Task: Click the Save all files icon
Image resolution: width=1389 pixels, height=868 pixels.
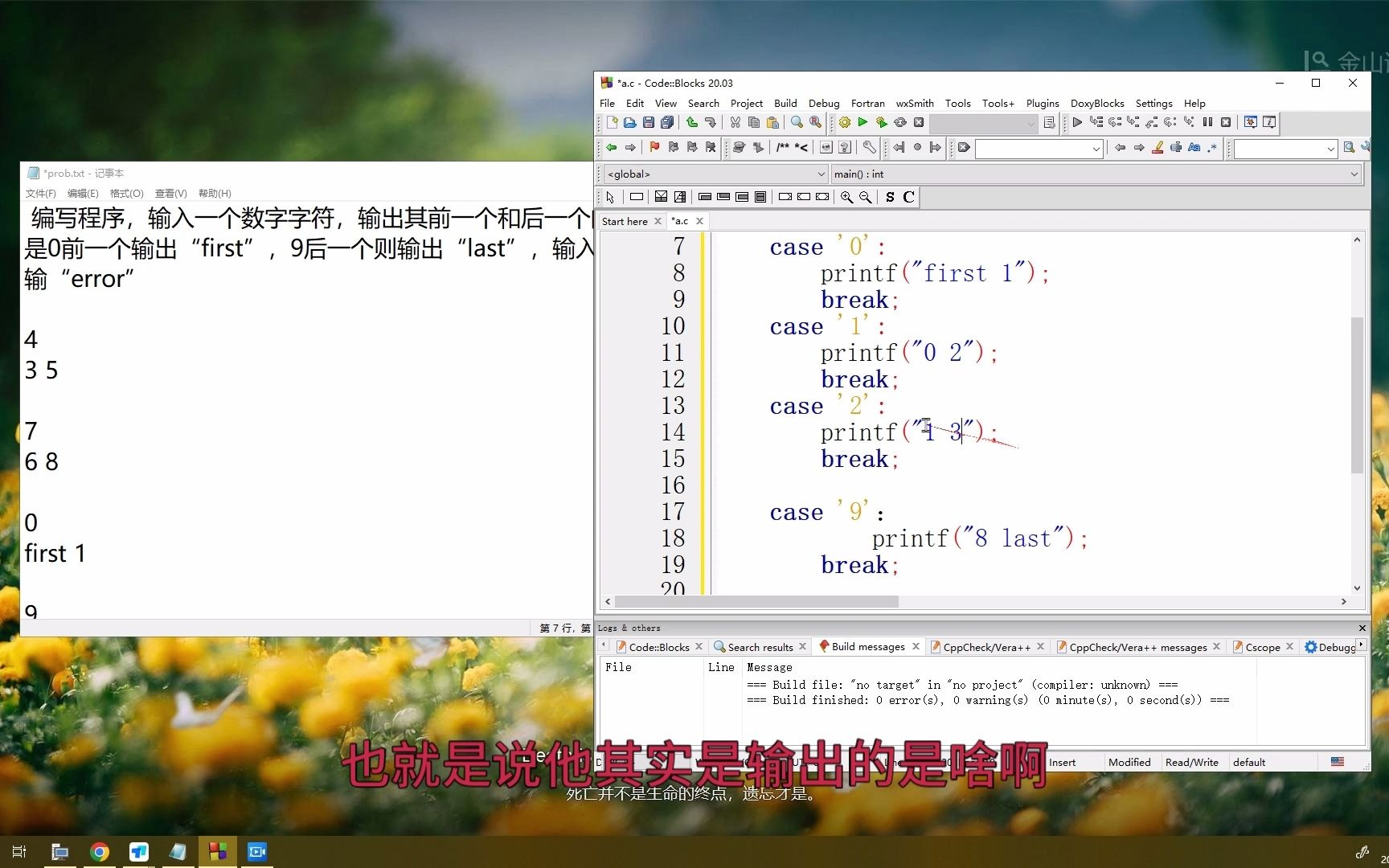Action: [666, 123]
